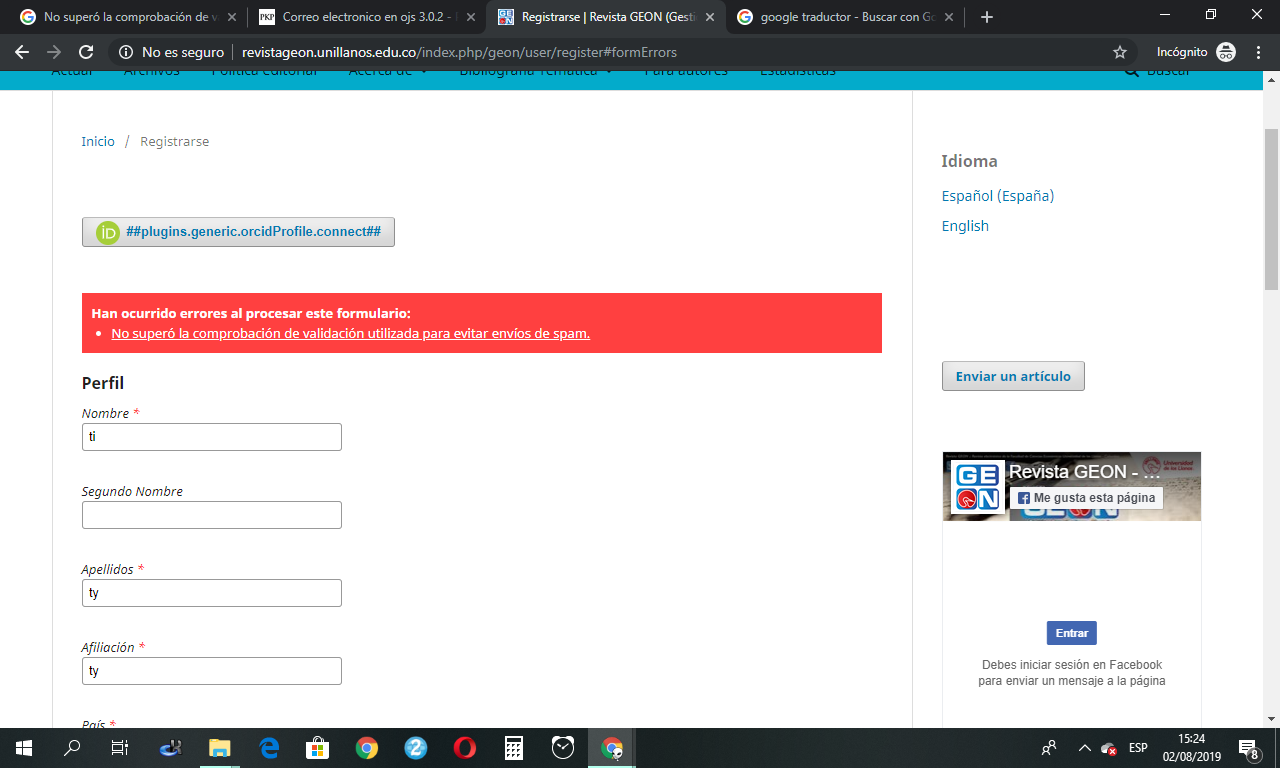Screen dimensions: 1280x768
Task: Bookmark this page using the star icon
Action: point(1120,52)
